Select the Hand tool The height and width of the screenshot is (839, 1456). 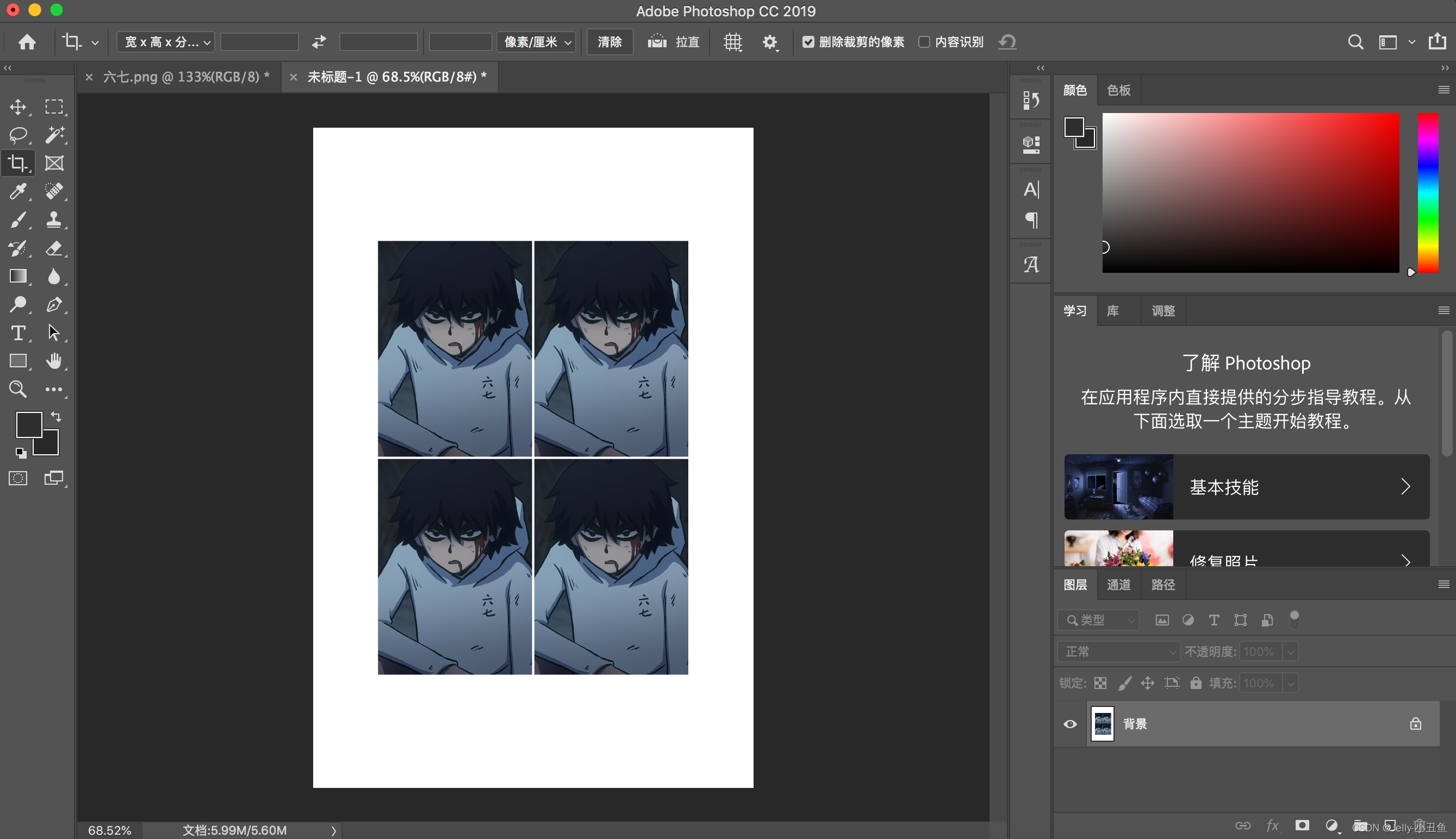[54, 361]
